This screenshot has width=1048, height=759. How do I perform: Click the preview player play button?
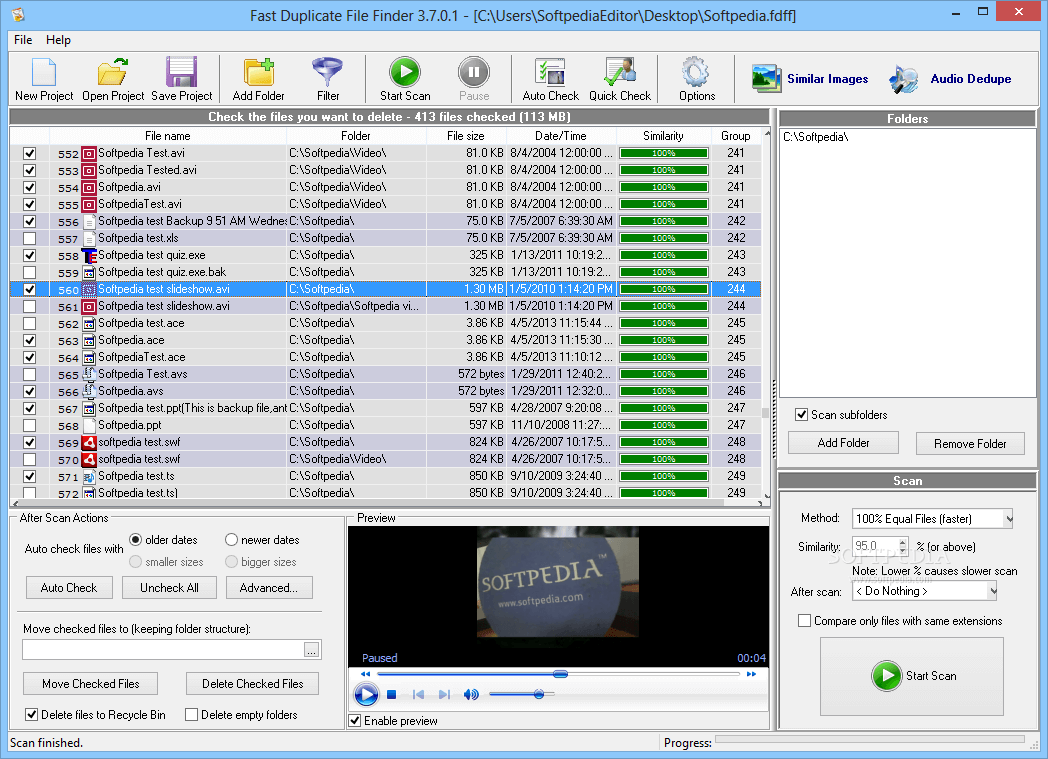coord(366,695)
